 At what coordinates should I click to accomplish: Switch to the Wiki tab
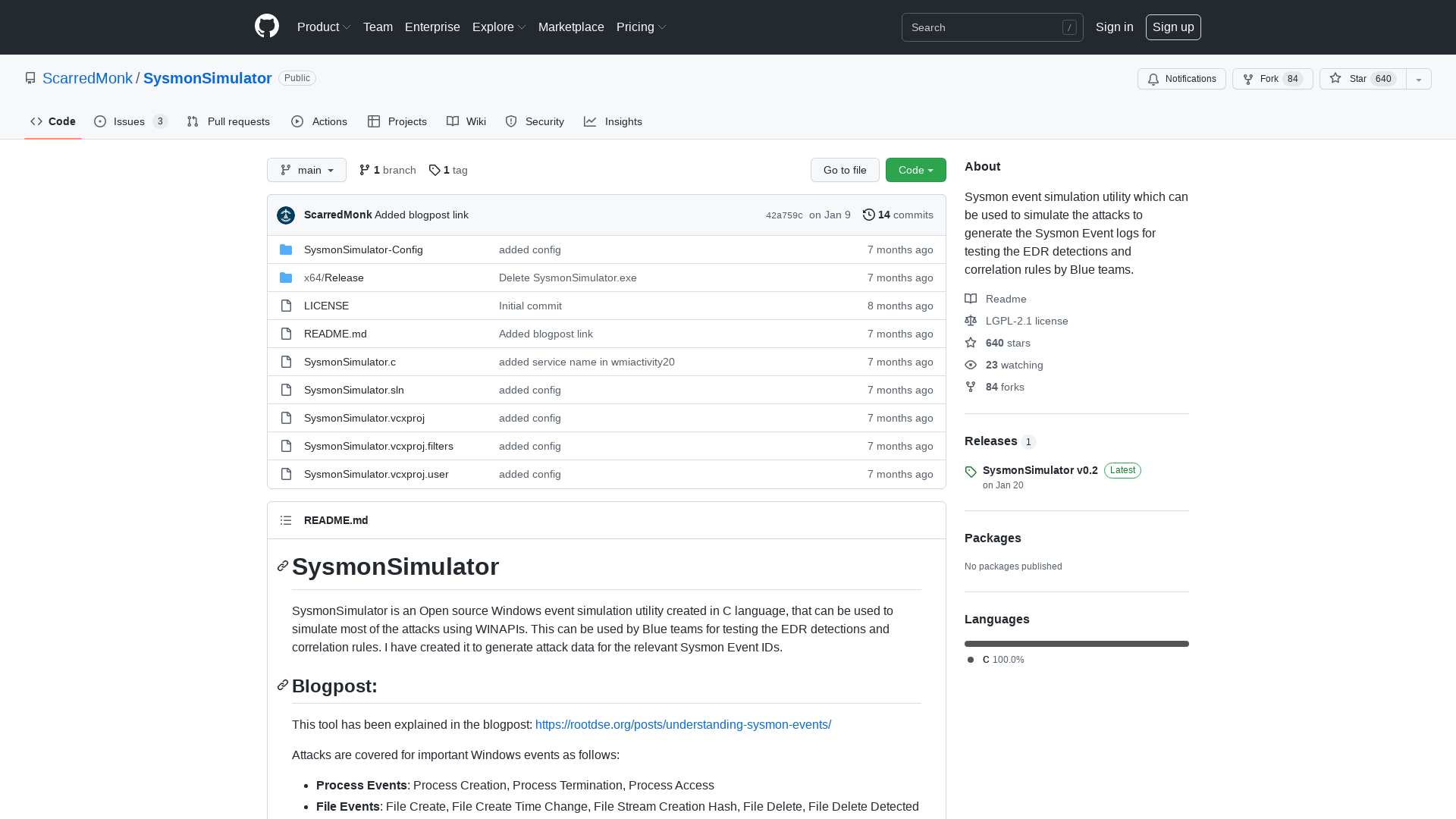[466, 121]
